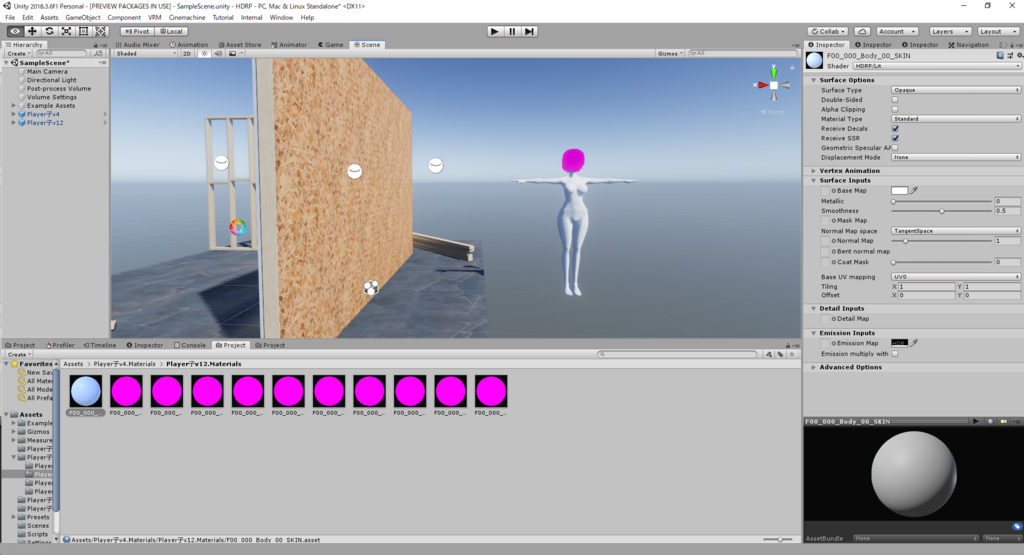The width and height of the screenshot is (1024, 555).
Task: Select the Scale tool
Action: point(66,31)
